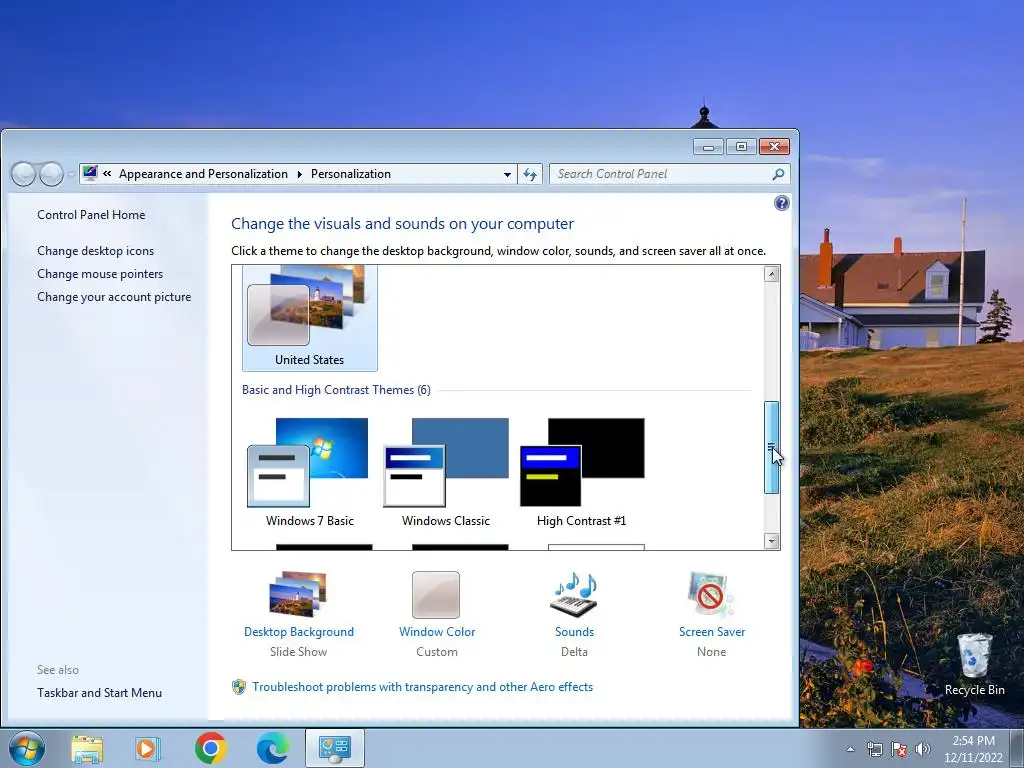Open the Screen Saver settings icon
Screen dimensions: 1024x768
(711, 594)
